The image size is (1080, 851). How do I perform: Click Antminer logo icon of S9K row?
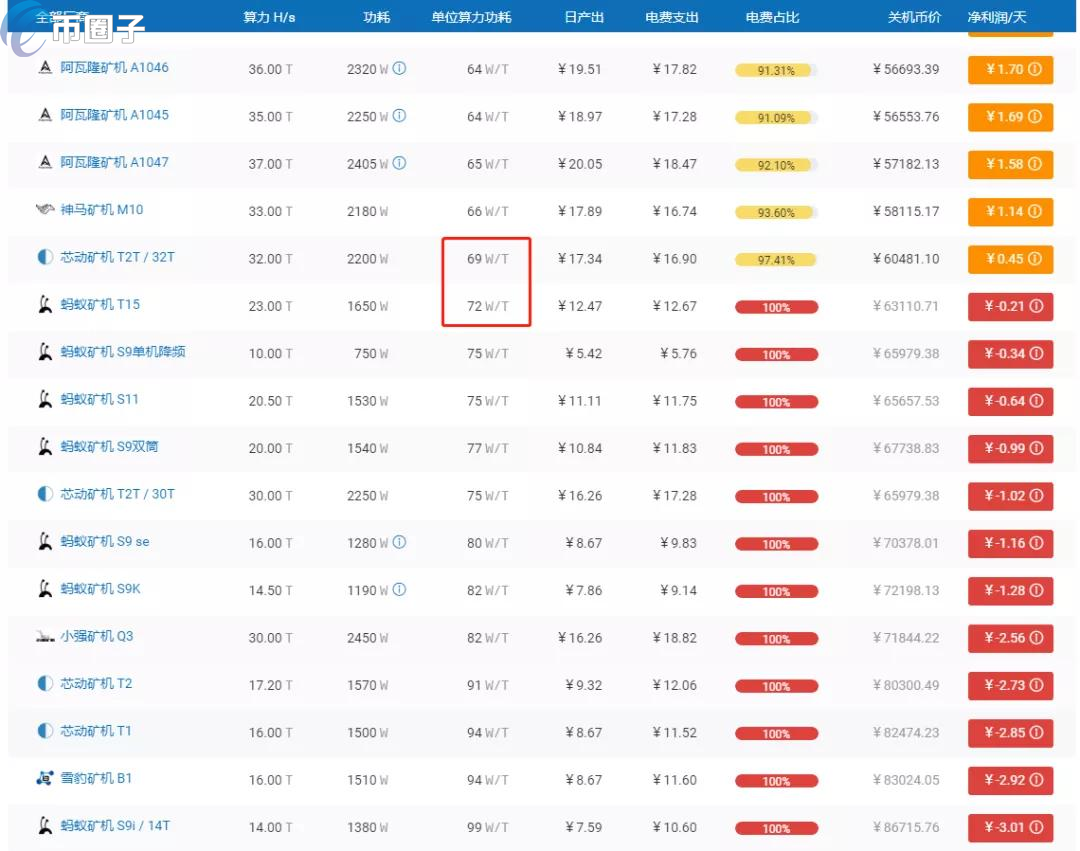[45, 589]
